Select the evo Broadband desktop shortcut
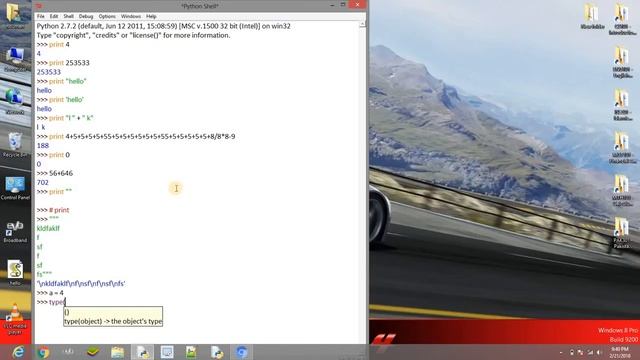Viewport: 640px width, 360px height. click(x=15, y=231)
